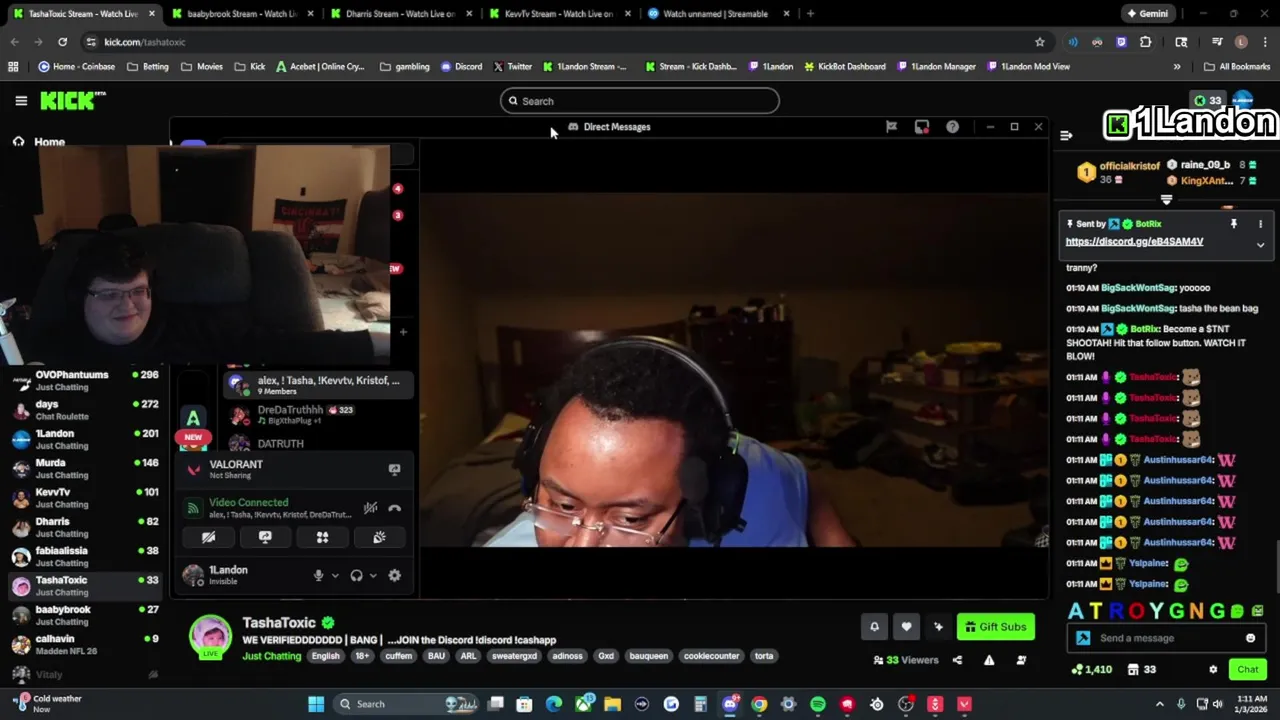This screenshot has width=1280, height=720.
Task: Expand microphone input options arrow in Discord
Action: click(x=335, y=575)
